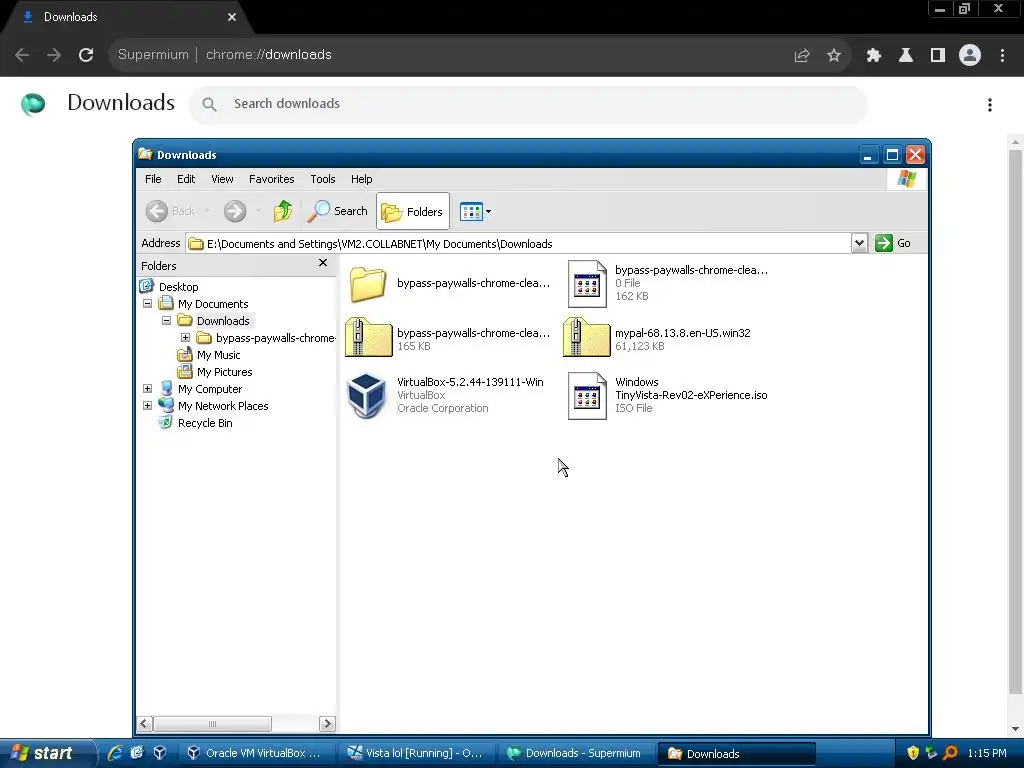The image size is (1024, 768).
Task: Click the Explorer Back button
Action: 170,211
